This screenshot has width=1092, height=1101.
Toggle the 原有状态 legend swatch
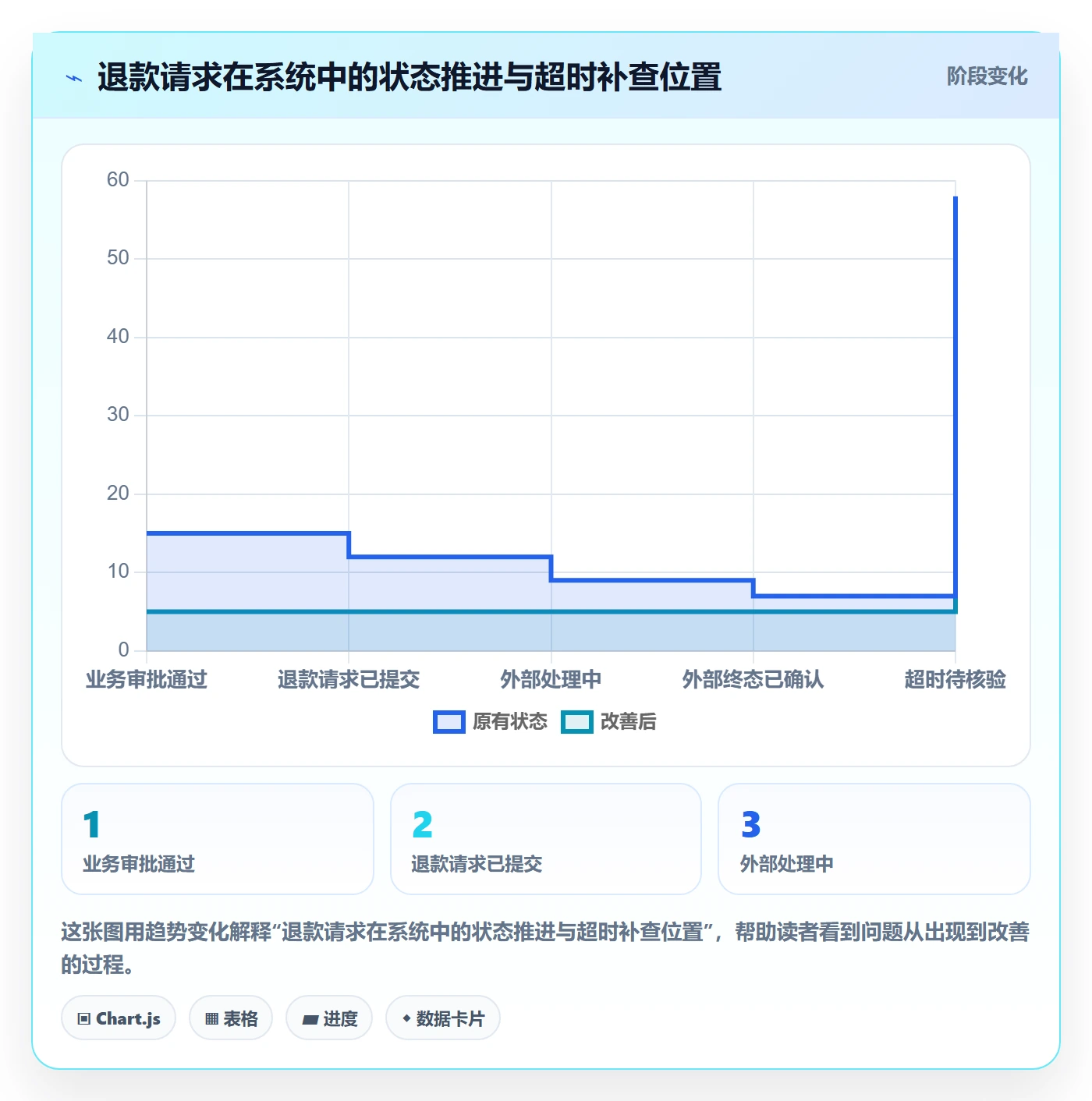coord(449,722)
